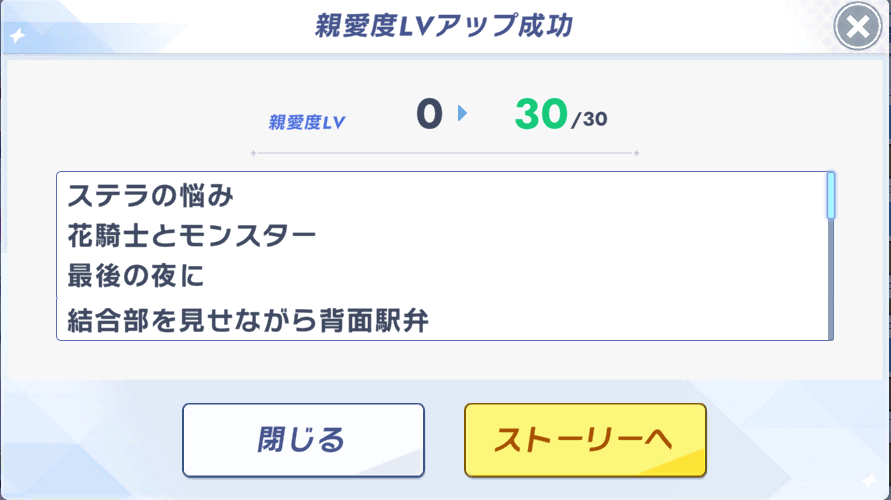Select the ステラの悩み story entry
The height and width of the screenshot is (500, 891).
150,191
